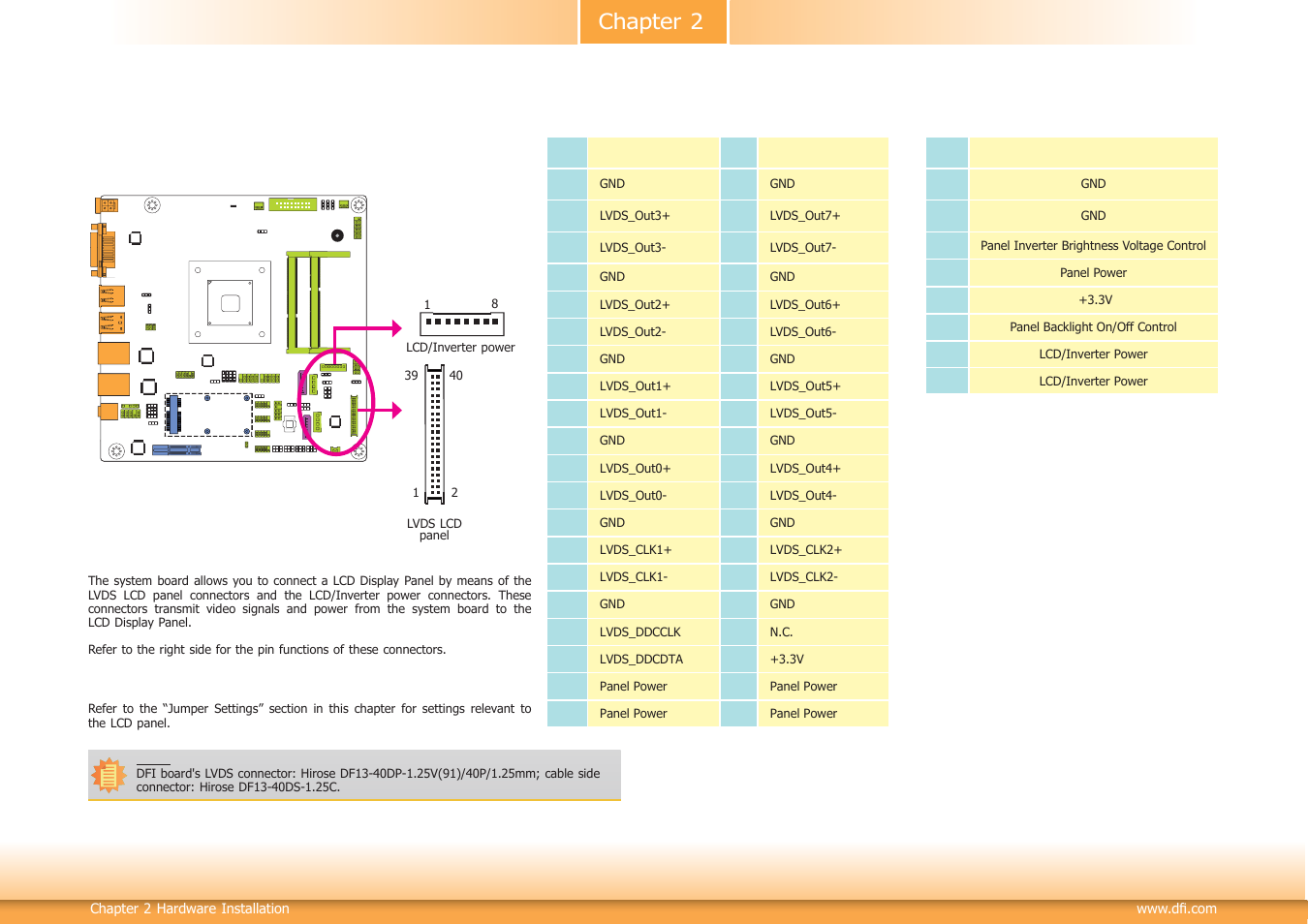
Task: Click the sentence 'Refer to the right side'
Action: tap(267, 650)
